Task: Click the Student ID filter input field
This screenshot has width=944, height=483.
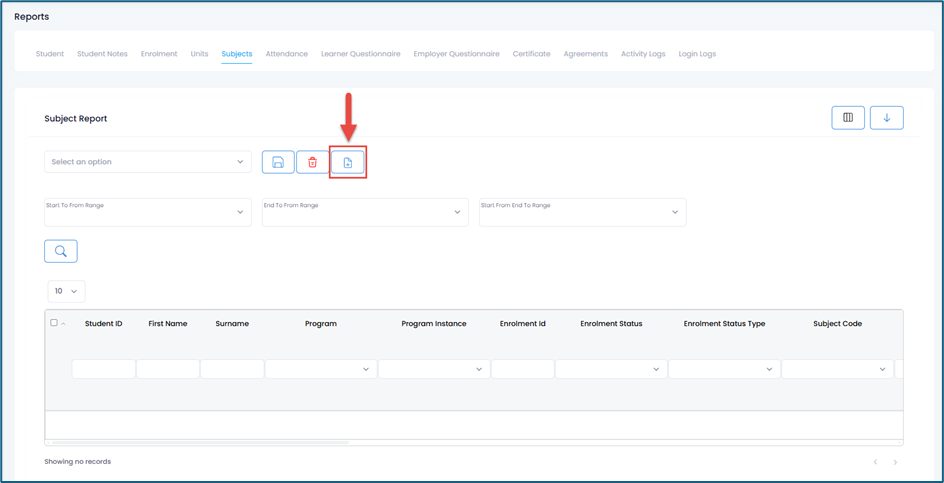Action: [104, 369]
